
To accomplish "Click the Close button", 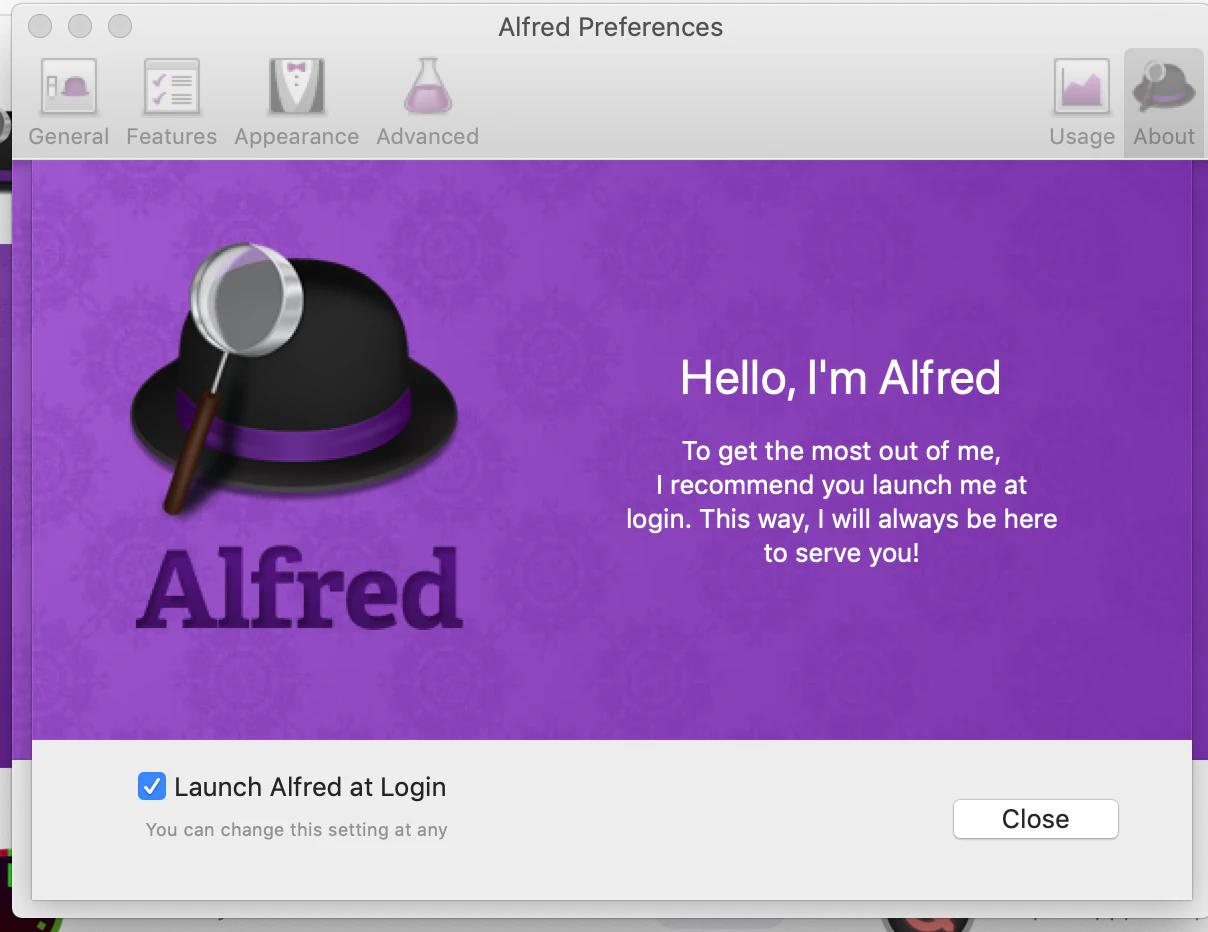I will (x=1035, y=819).
